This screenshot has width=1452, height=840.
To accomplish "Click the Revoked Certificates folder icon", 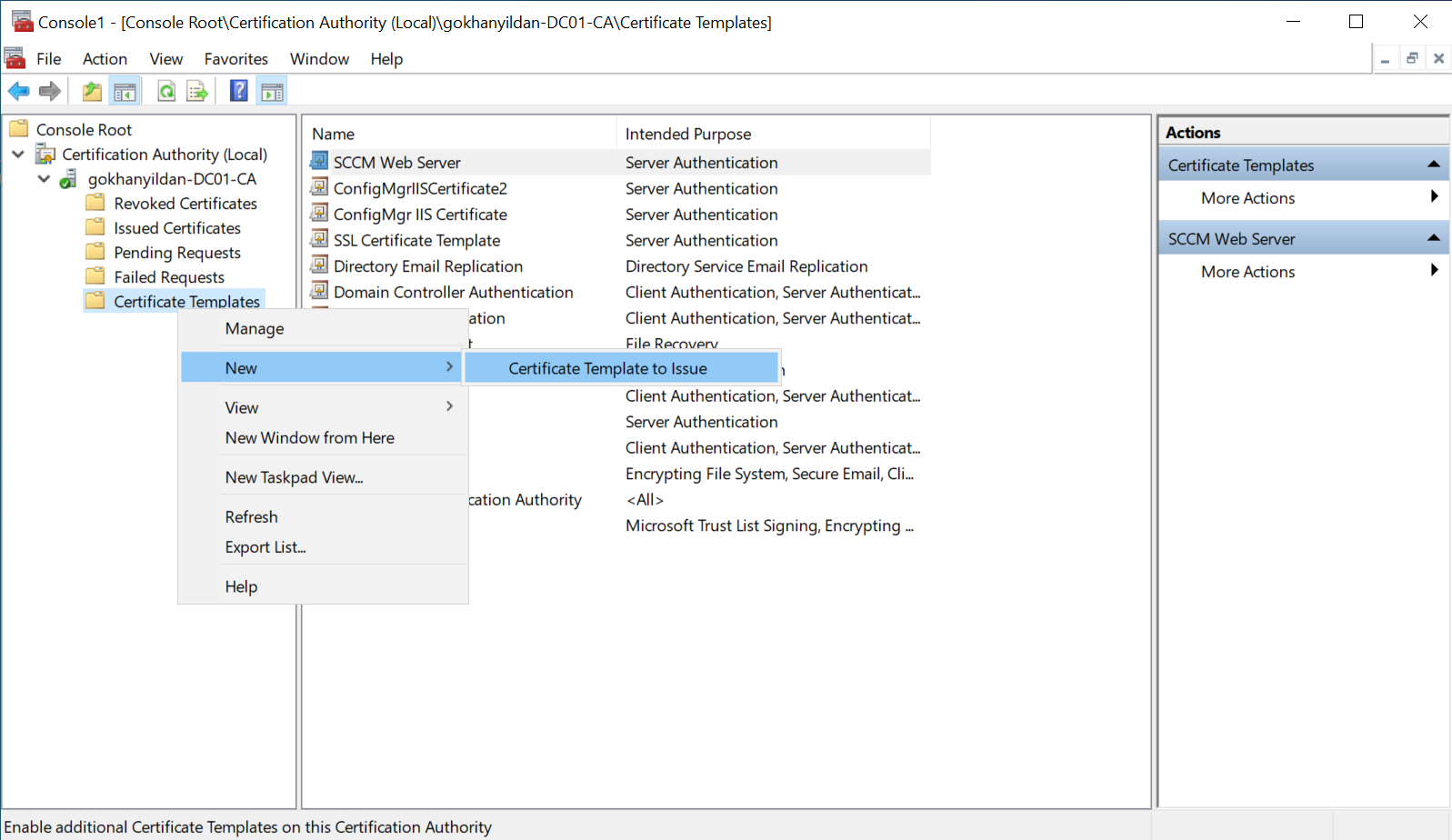I will [x=95, y=203].
